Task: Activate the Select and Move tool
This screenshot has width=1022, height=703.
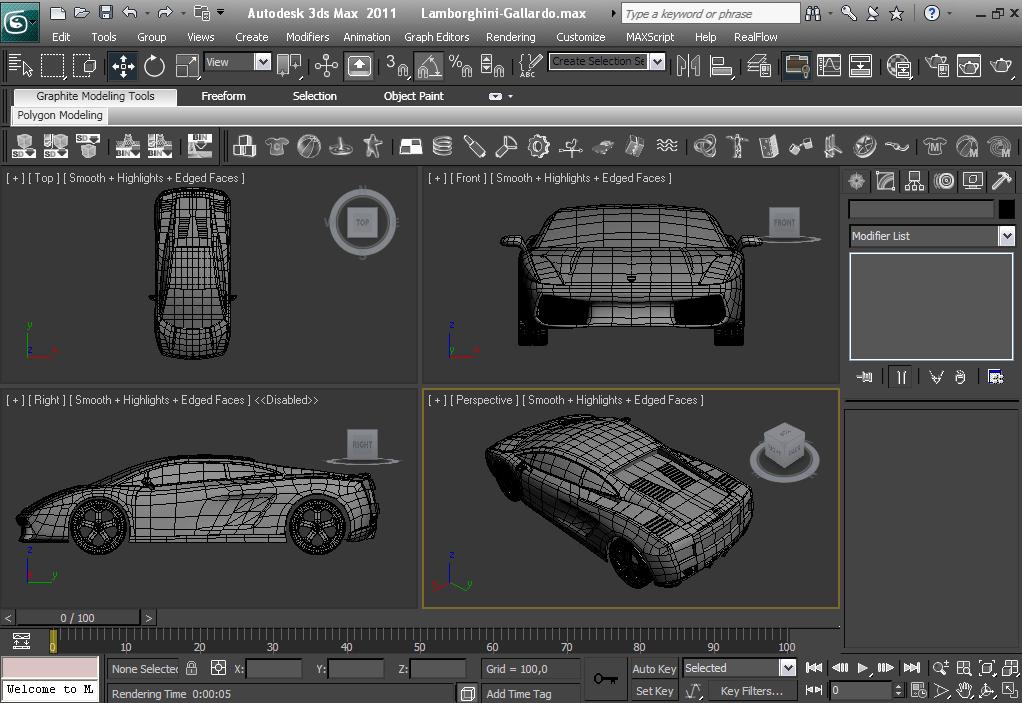Action: (122, 66)
